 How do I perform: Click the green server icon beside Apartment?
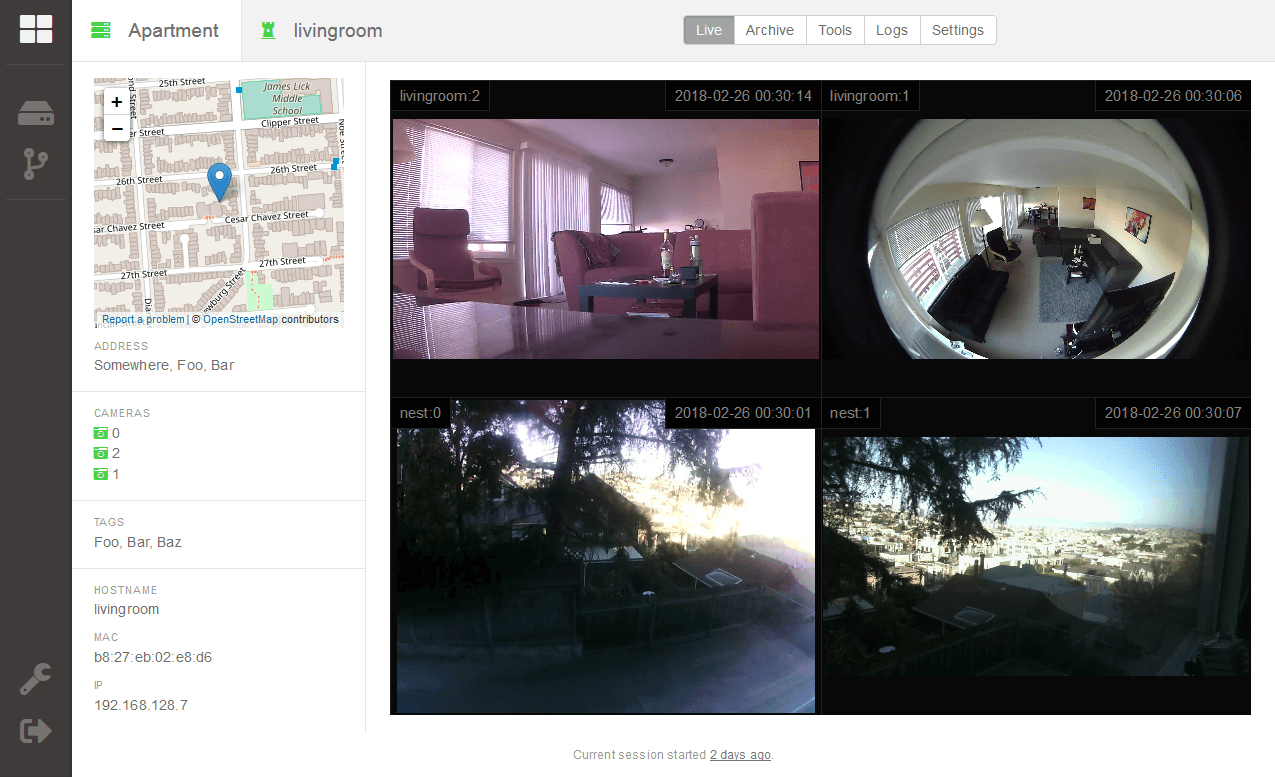[100, 30]
